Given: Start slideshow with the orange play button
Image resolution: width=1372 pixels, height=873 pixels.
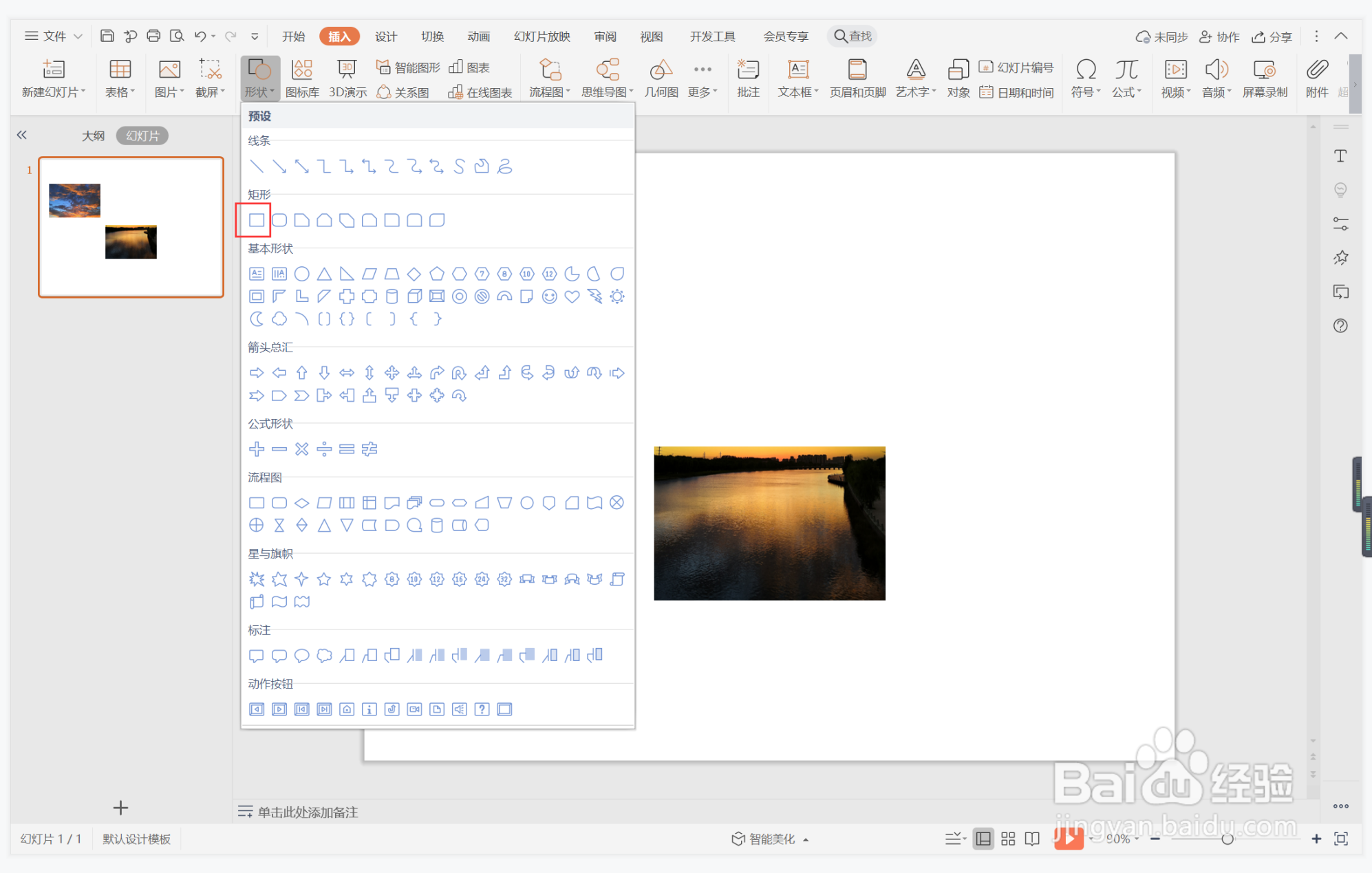Looking at the screenshot, I should [x=1069, y=838].
